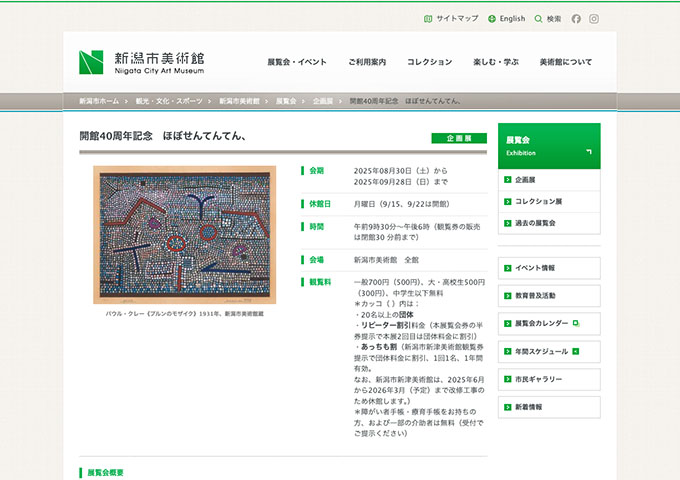Select 企画展 in the sidebar
680x480 pixels.
(x=549, y=180)
